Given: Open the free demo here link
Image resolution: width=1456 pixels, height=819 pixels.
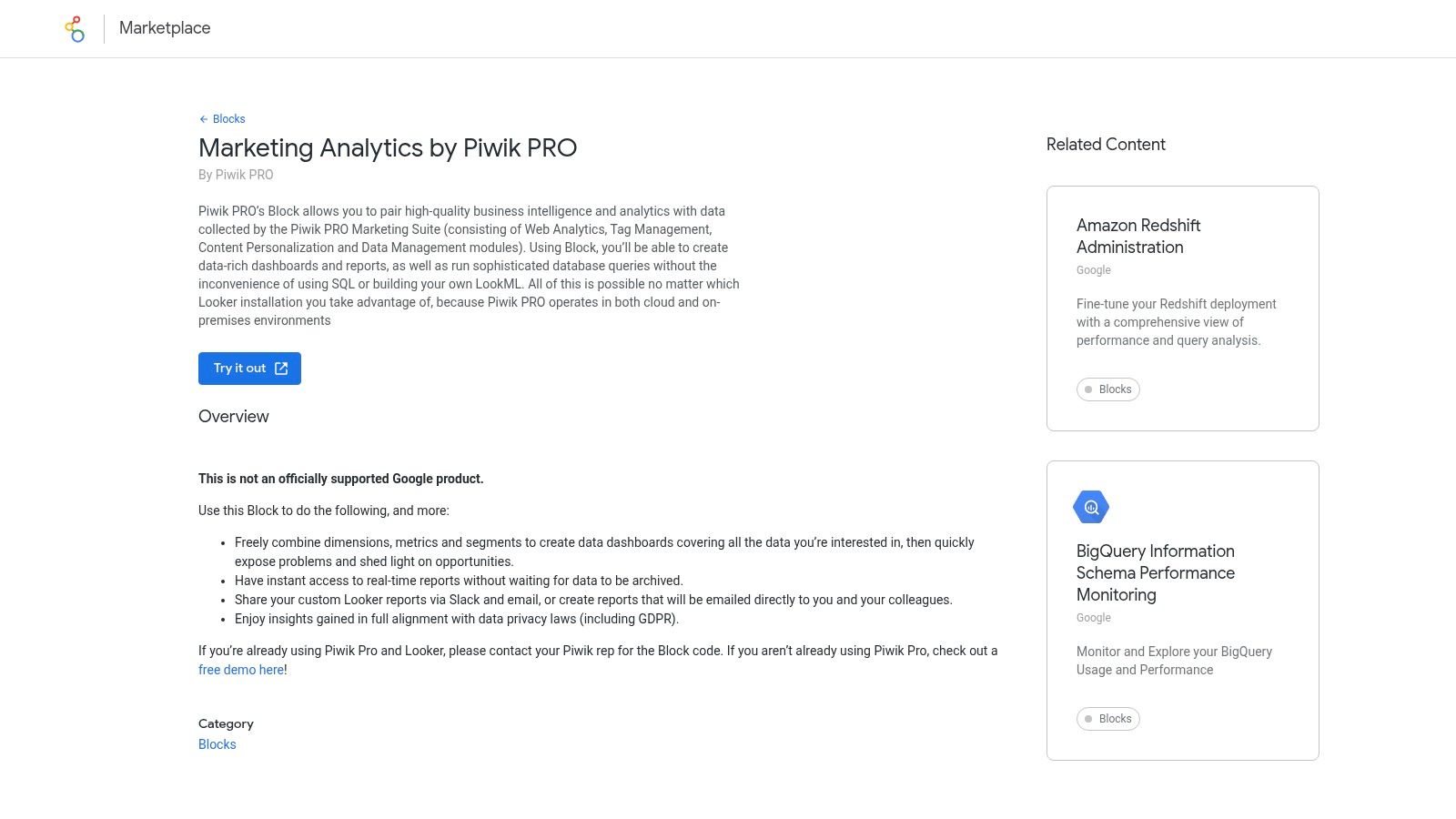Looking at the screenshot, I should click(240, 670).
